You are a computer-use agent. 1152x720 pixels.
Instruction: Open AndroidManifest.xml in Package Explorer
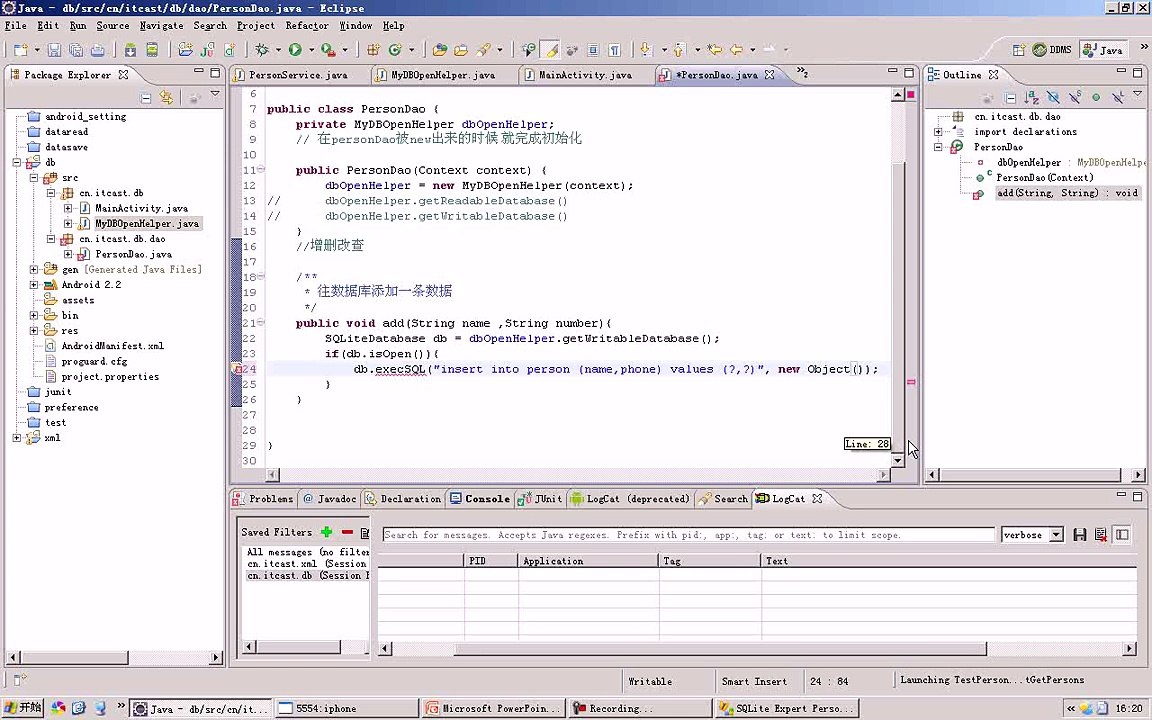click(112, 346)
